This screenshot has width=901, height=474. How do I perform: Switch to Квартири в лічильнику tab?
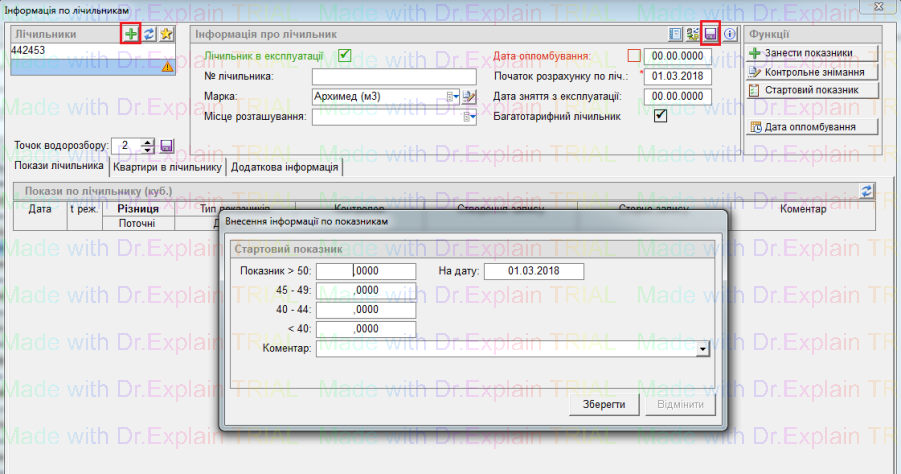tap(167, 167)
